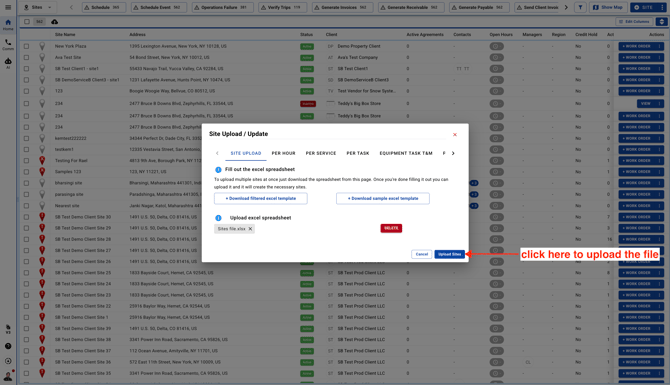
Task: Switch to the Site Upload tab
Action: (246, 153)
